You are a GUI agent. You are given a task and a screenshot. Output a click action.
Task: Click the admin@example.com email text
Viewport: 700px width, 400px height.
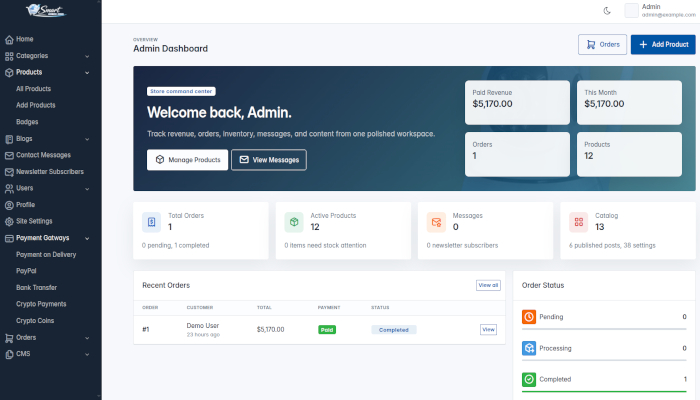pos(669,15)
